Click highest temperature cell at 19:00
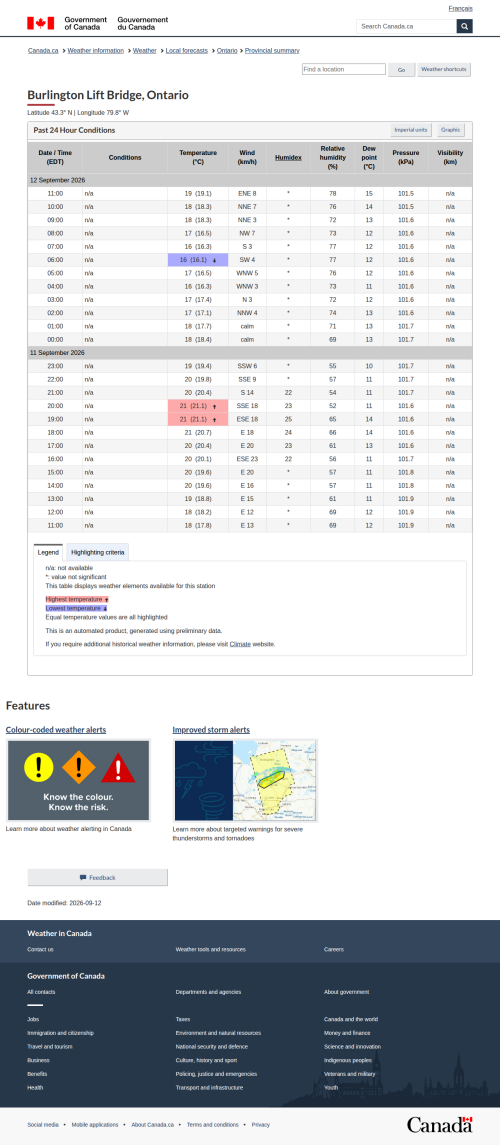Screen dimensions: 500x1145 (198, 419)
